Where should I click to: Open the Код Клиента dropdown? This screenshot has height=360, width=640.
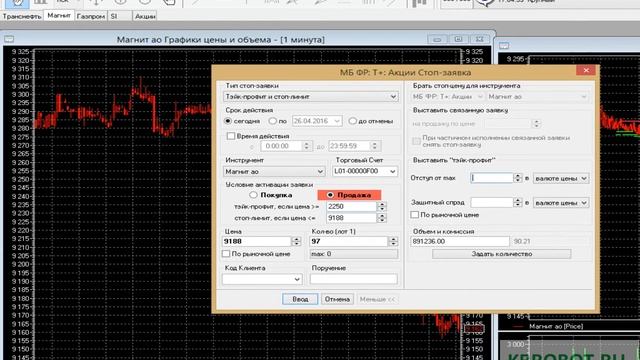(x=262, y=279)
